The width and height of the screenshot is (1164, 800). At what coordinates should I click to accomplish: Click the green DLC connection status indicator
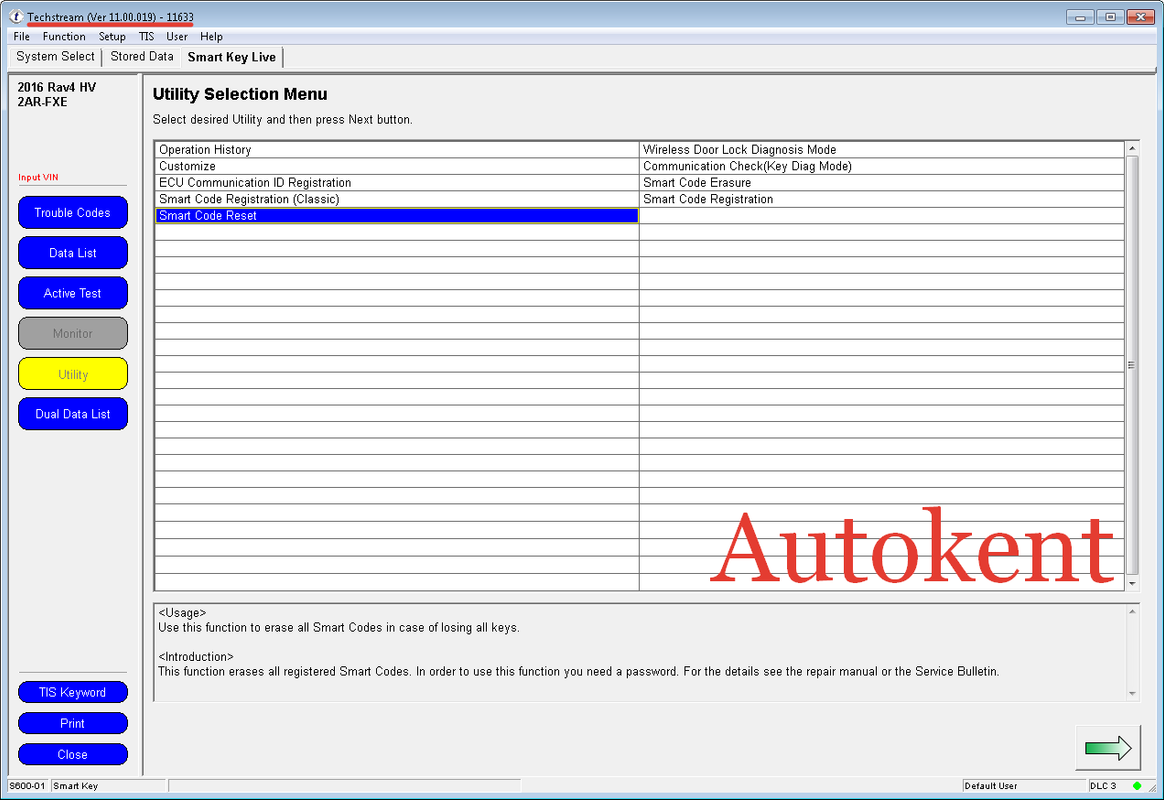[1137, 785]
